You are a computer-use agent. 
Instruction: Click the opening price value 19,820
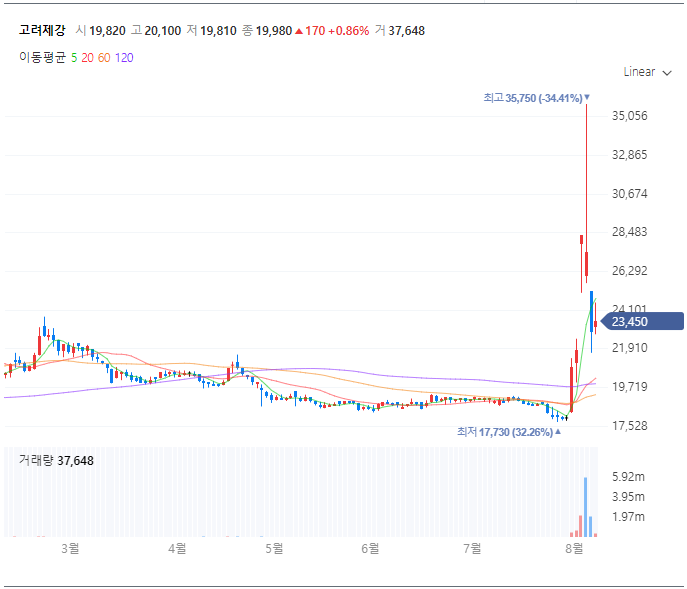pos(107,31)
